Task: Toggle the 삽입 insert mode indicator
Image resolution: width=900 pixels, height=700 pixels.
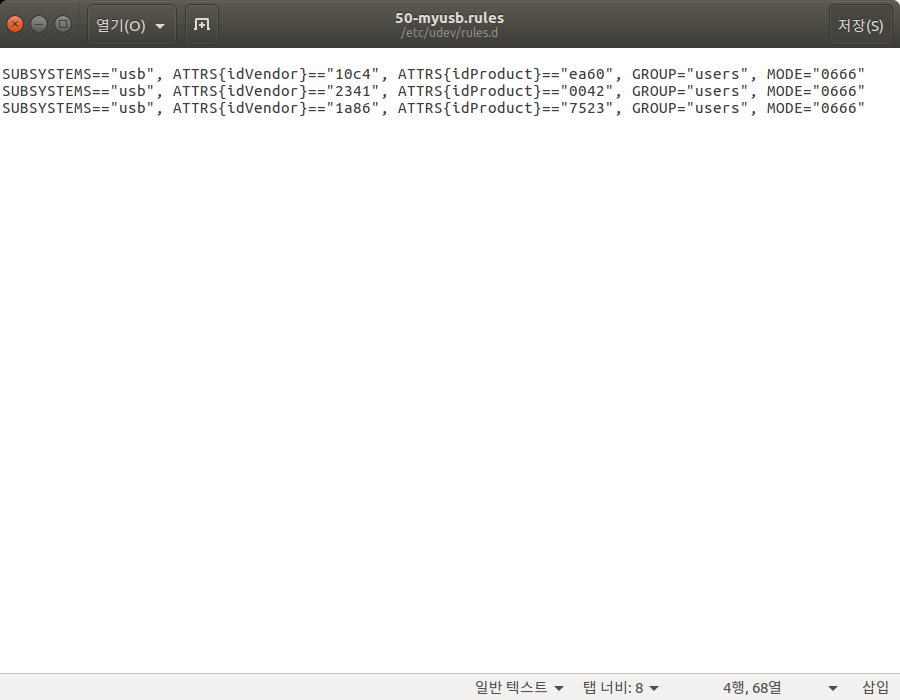Action: (875, 687)
